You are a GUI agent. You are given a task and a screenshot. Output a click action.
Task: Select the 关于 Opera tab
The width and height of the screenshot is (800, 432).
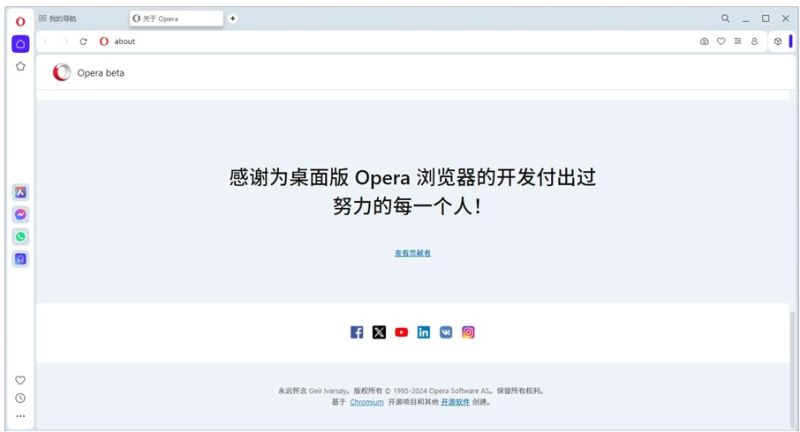tap(176, 18)
